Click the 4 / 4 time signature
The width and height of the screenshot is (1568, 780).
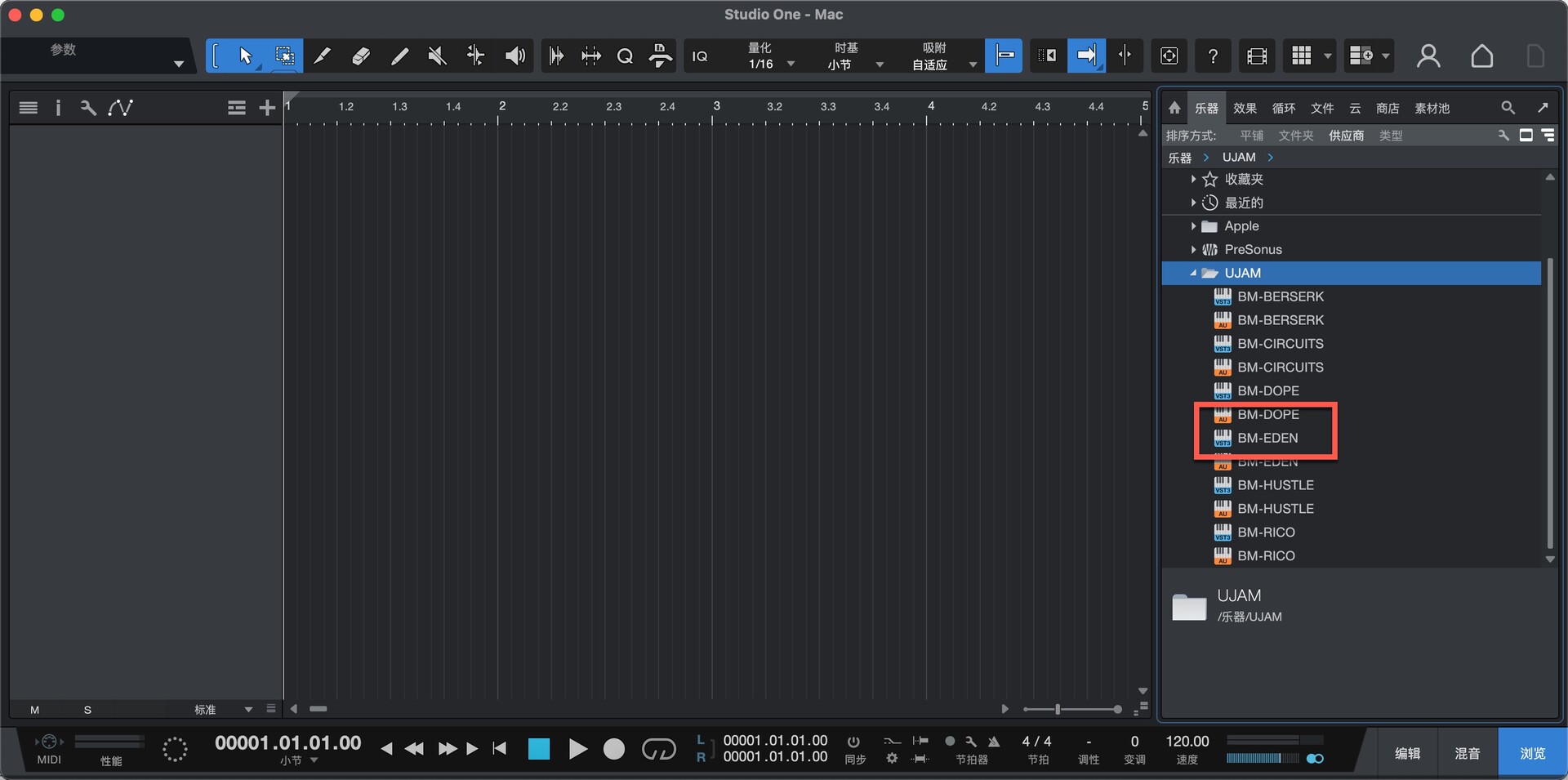click(x=1036, y=742)
